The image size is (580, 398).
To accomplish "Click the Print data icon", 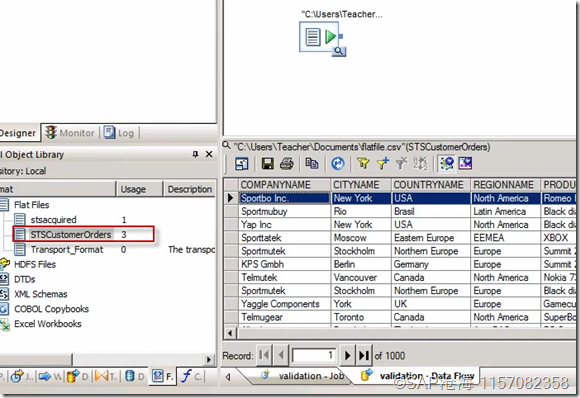I will point(287,163).
